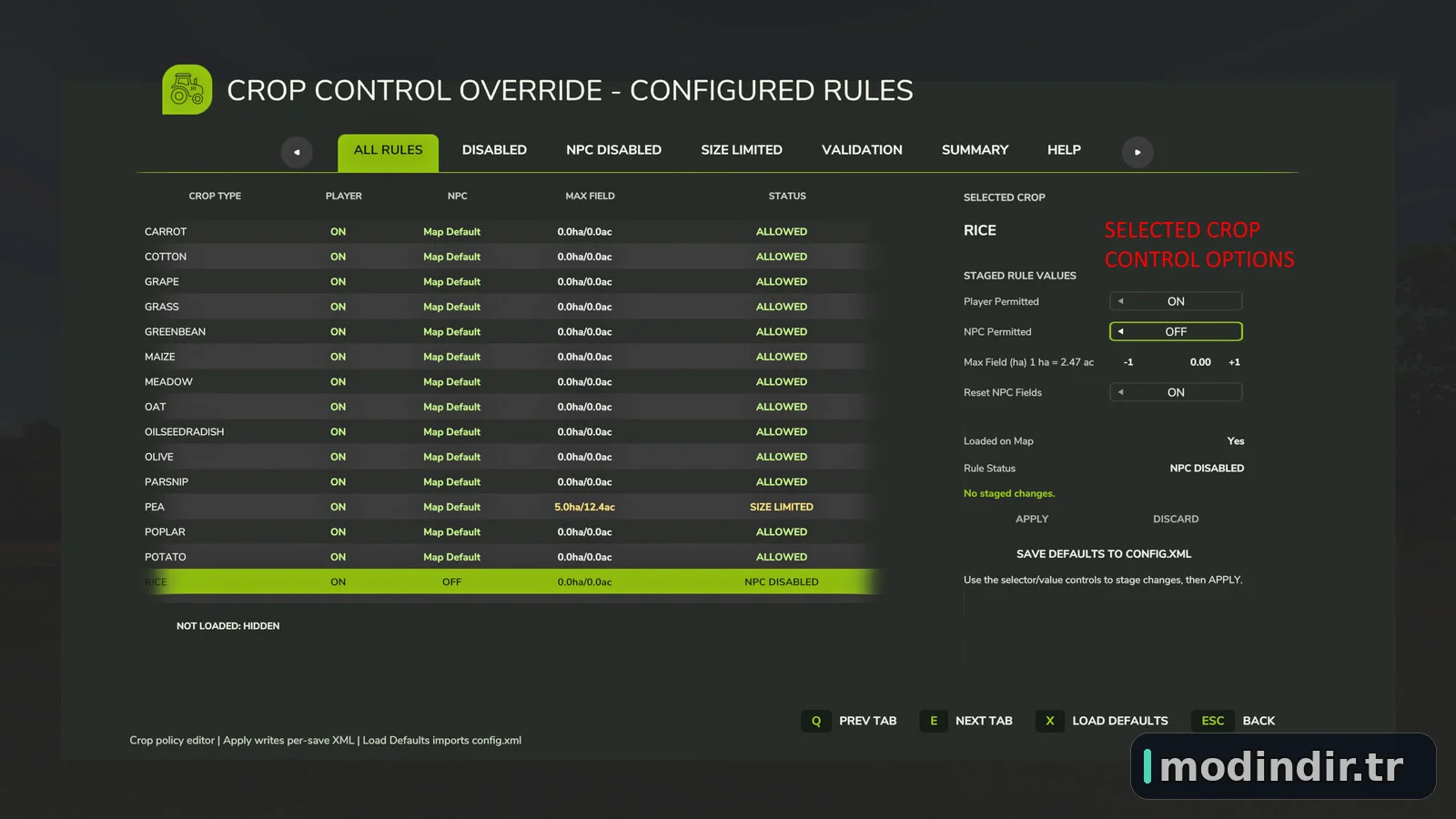Viewport: 1456px width, 819px height.
Task: Select the OAT crop row
Action: pyautogui.click(x=510, y=407)
